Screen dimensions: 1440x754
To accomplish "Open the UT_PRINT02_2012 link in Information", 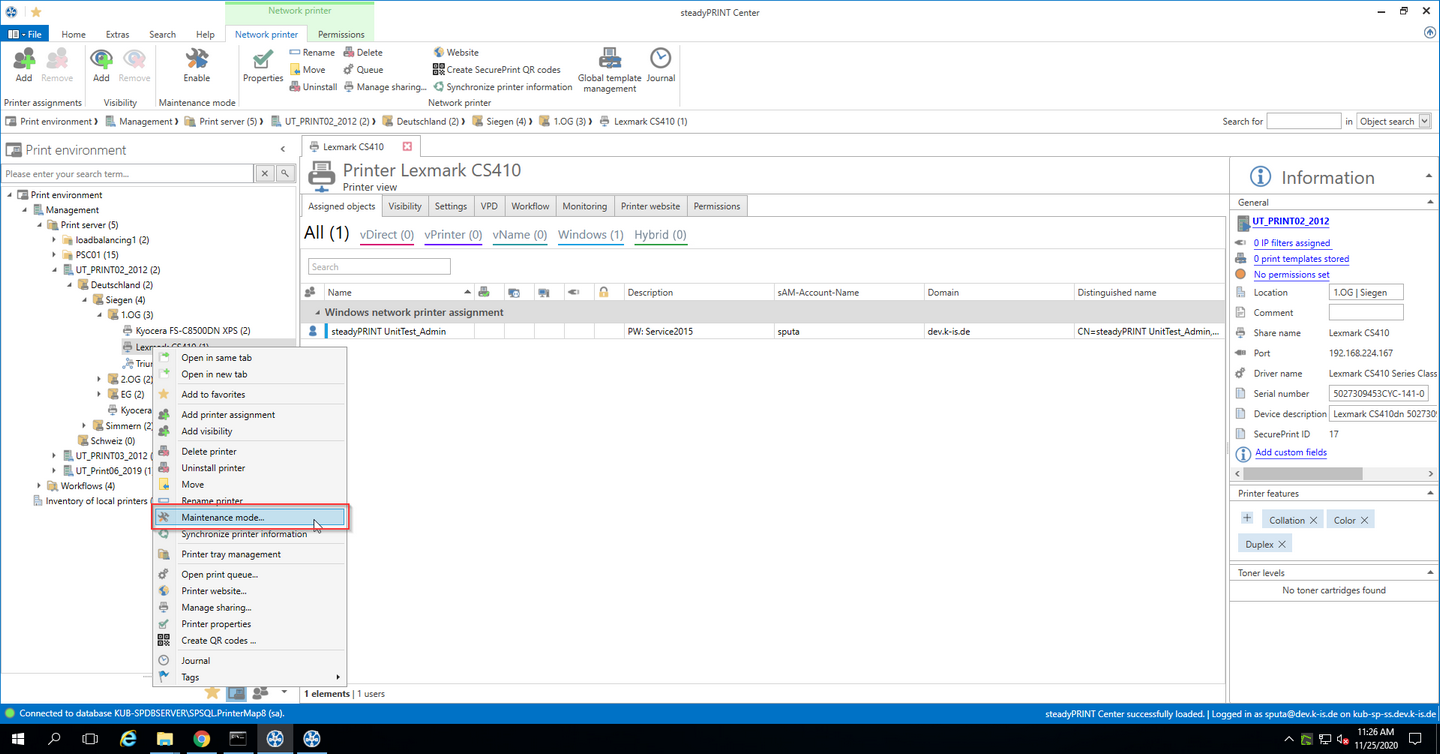I will 1290,221.
